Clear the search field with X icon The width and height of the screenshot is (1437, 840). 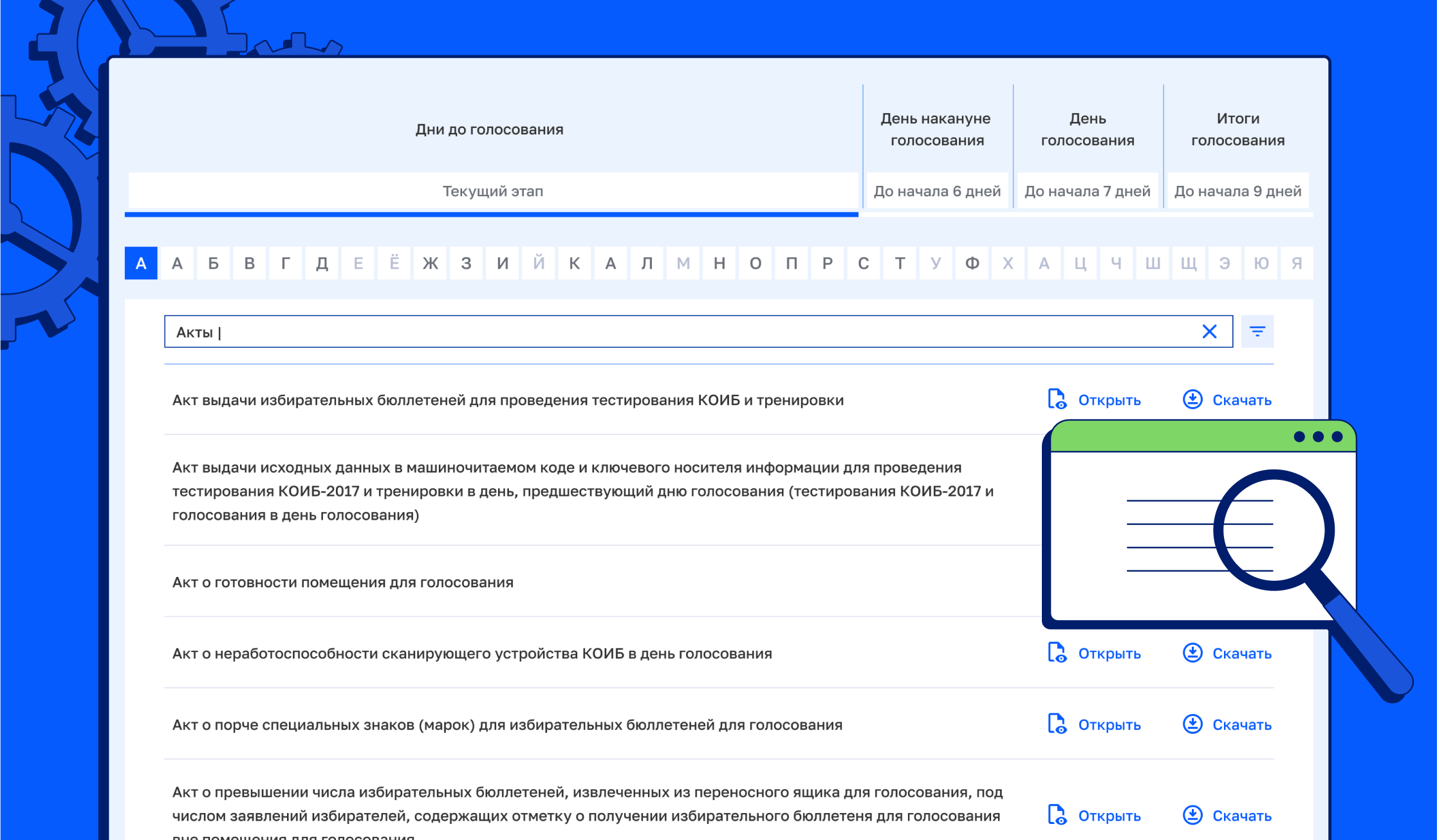pos(1209,332)
